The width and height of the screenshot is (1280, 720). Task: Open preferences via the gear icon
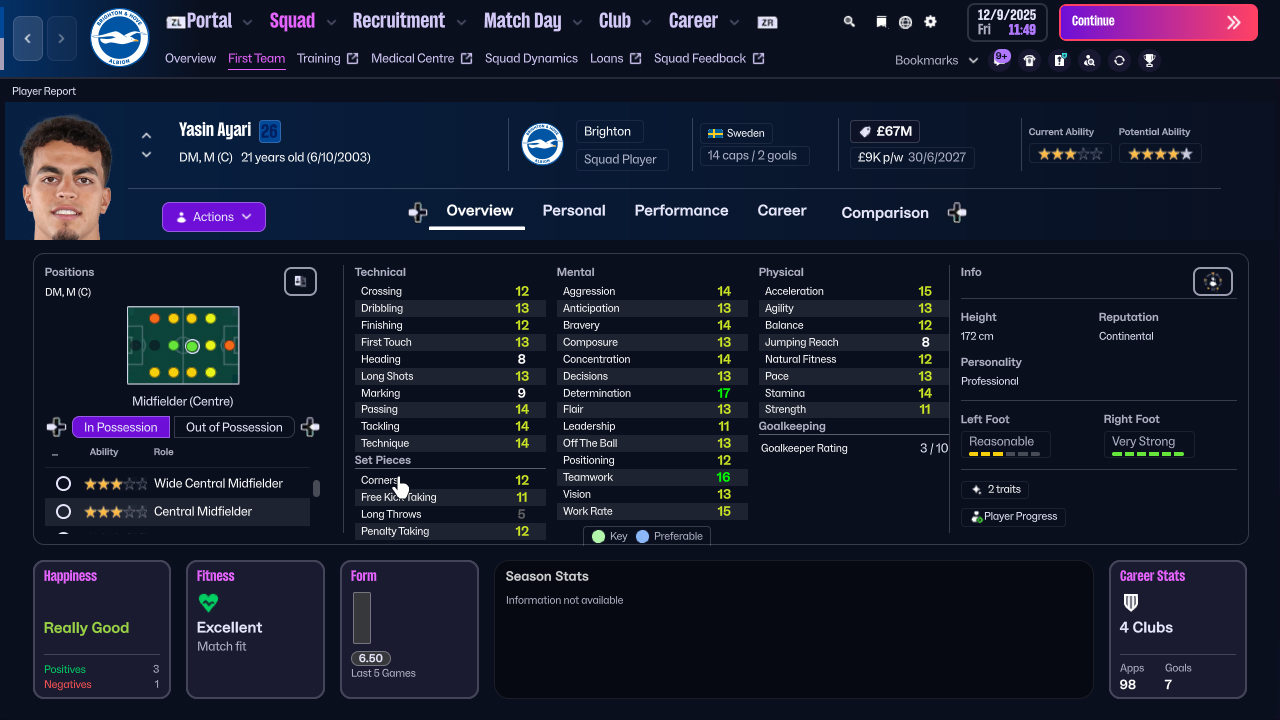coord(930,20)
